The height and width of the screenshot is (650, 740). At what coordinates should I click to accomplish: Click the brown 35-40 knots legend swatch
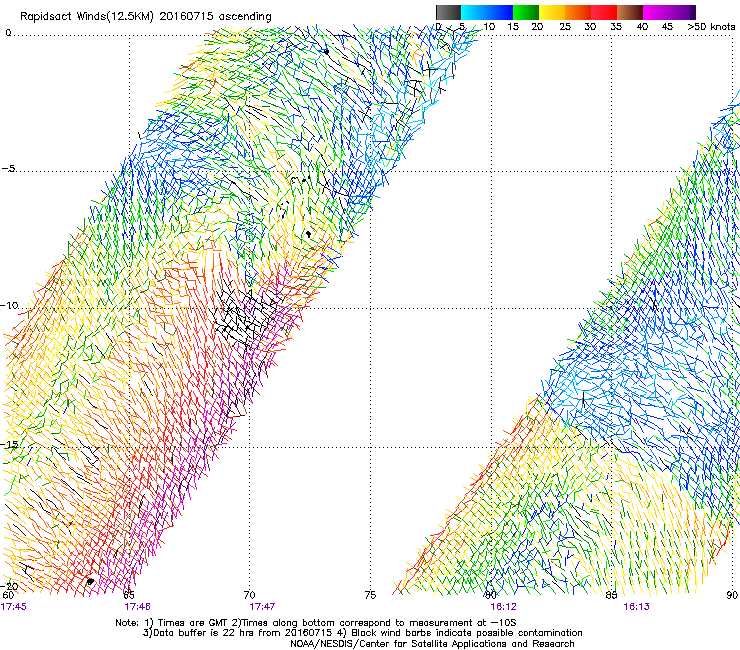pos(630,12)
